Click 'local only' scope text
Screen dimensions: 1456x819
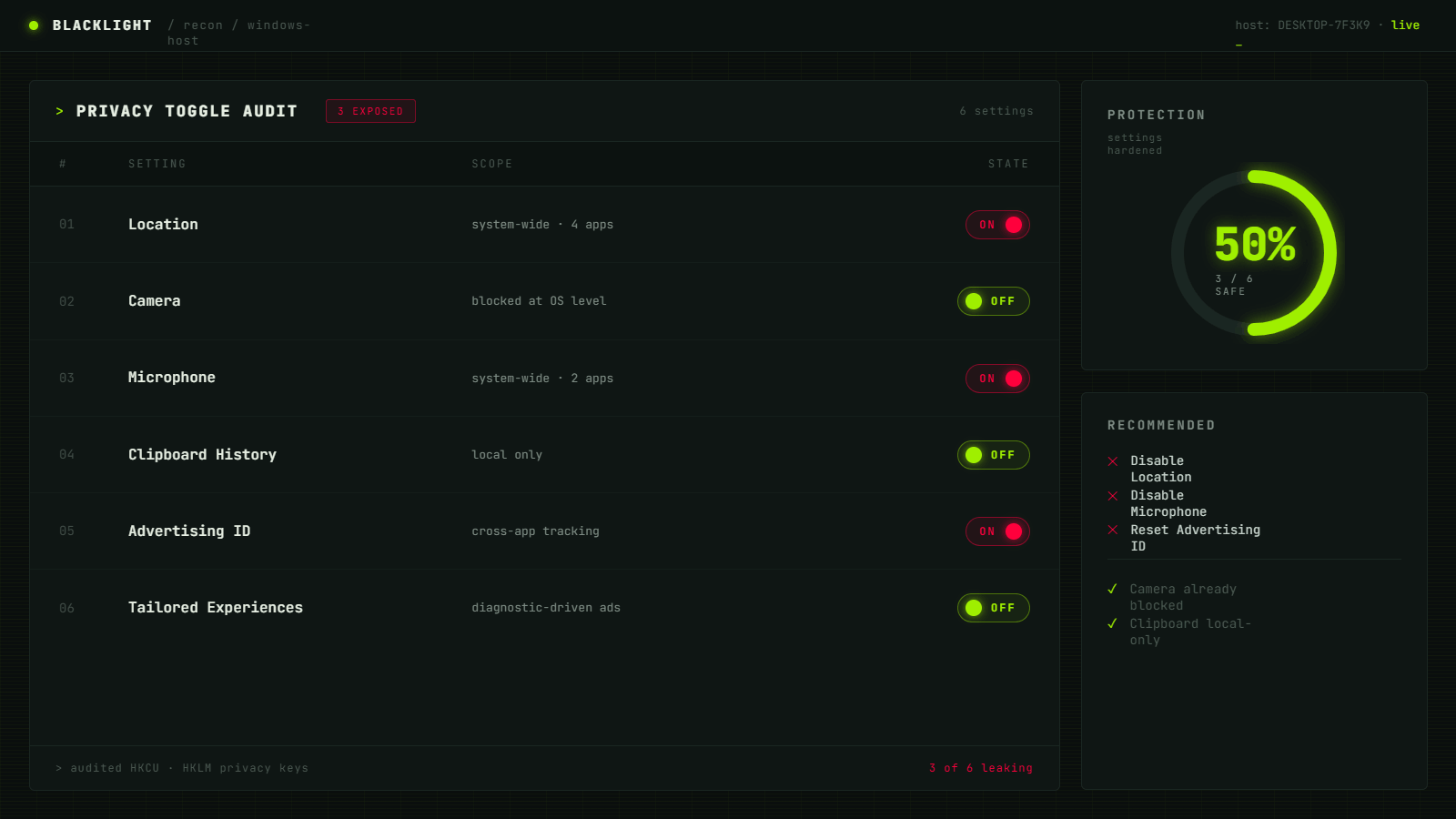[x=507, y=455]
